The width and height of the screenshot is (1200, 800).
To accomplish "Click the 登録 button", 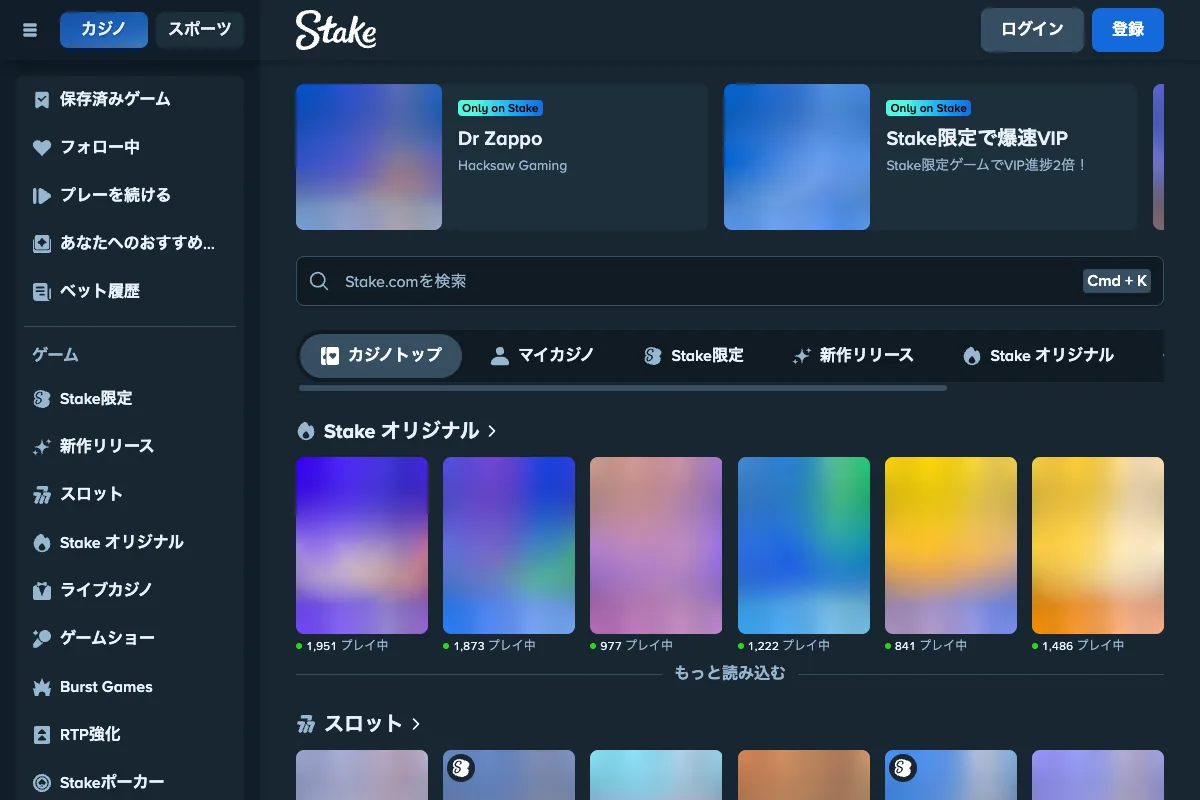I will (1128, 30).
